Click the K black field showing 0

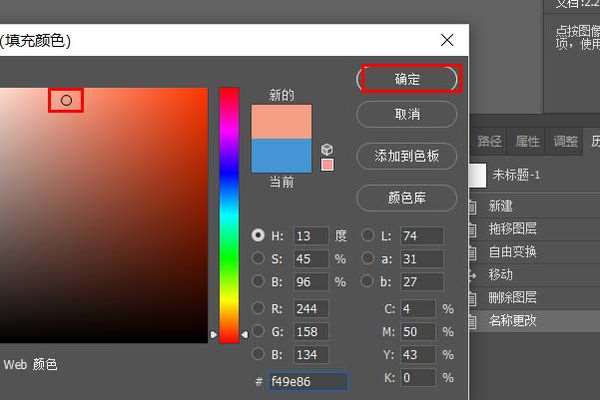418,378
